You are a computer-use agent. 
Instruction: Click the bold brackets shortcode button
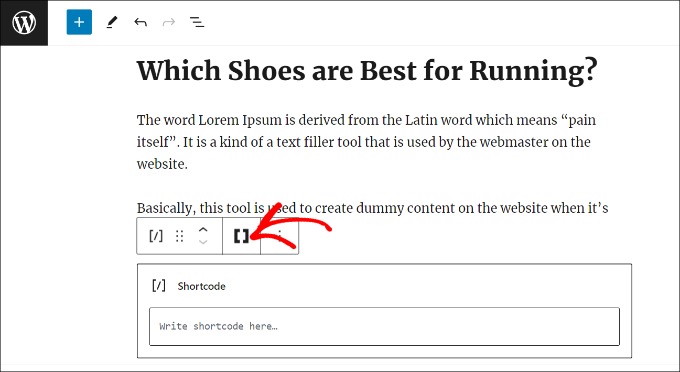coord(241,236)
